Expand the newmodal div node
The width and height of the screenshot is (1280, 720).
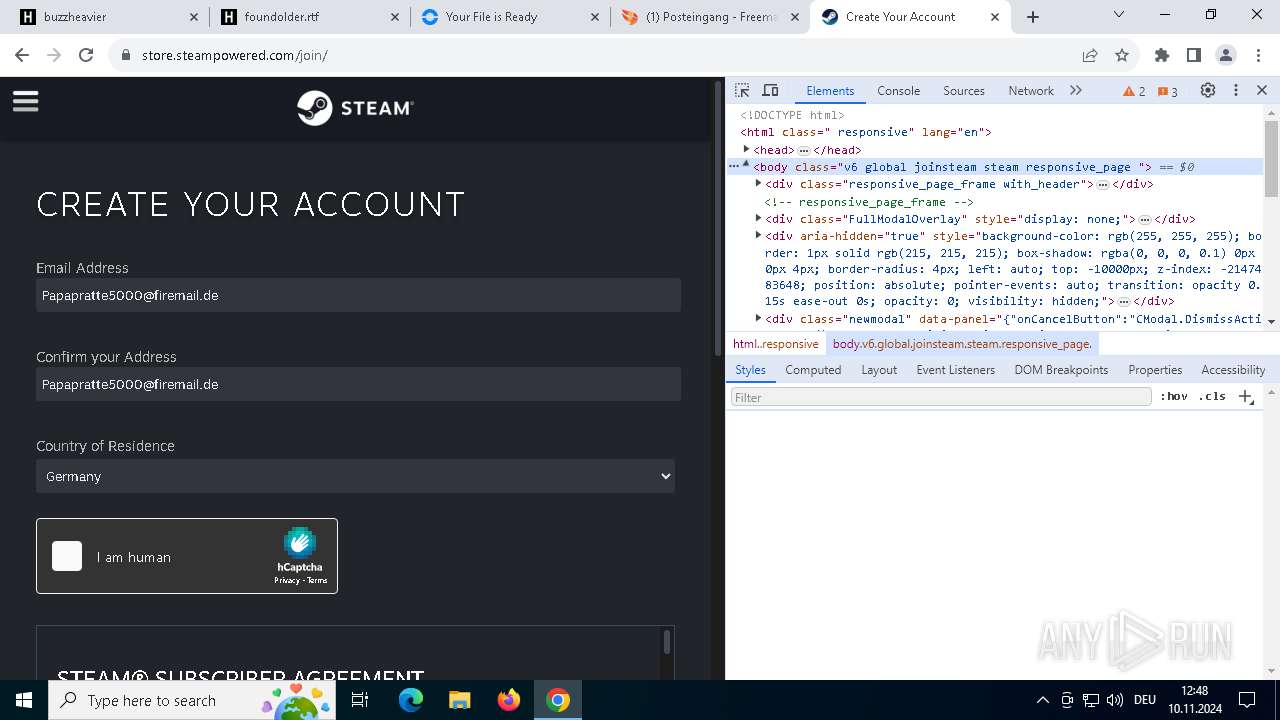click(x=758, y=318)
